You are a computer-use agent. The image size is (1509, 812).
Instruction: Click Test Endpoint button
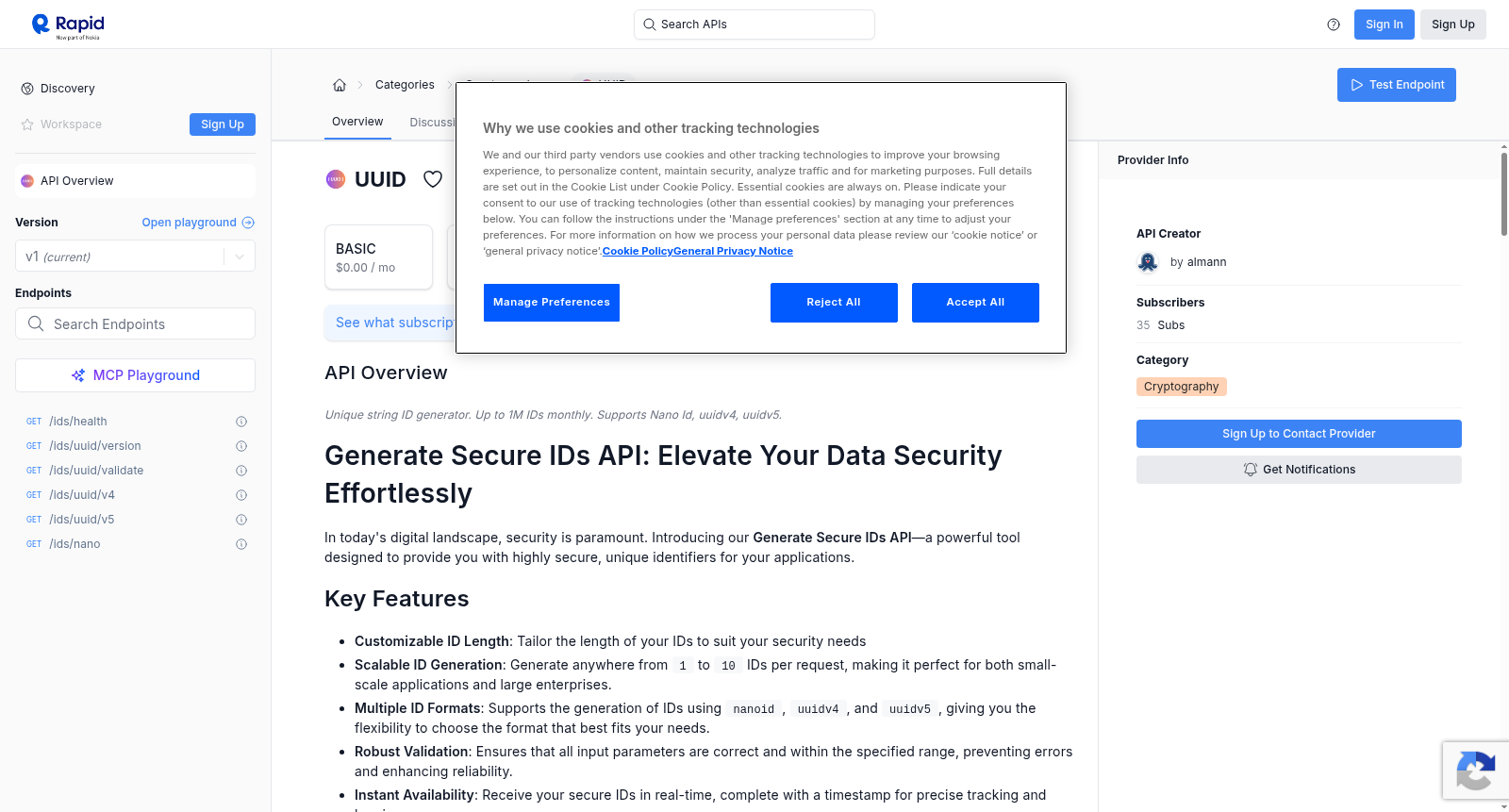[x=1396, y=85]
